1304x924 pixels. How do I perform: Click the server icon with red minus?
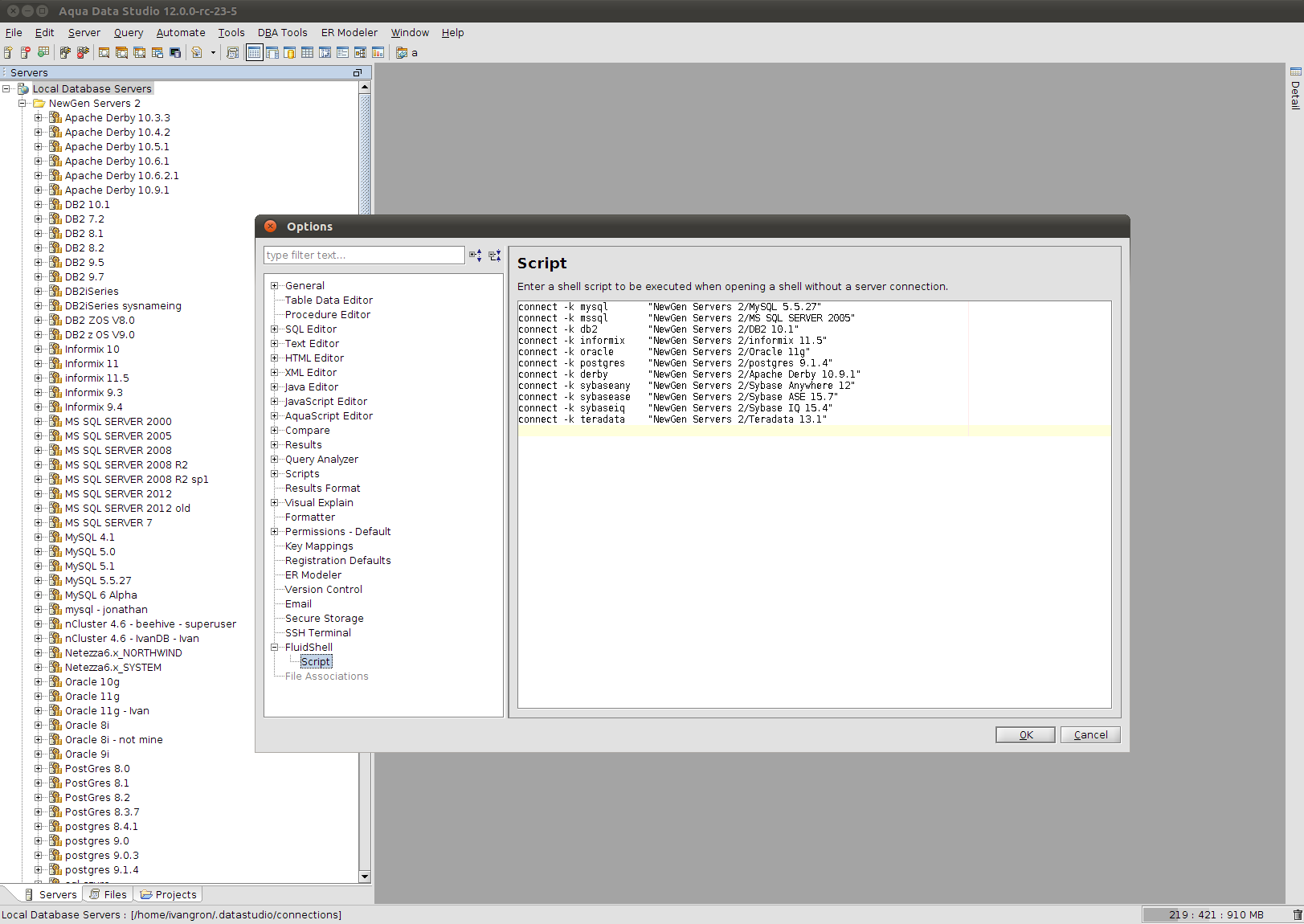tap(26, 53)
